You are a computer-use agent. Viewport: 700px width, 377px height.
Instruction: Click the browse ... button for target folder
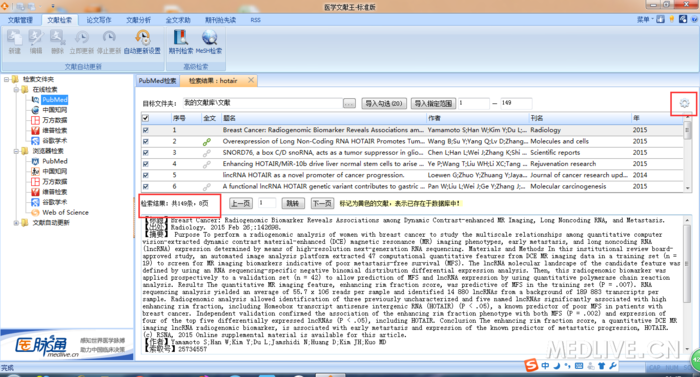click(x=349, y=104)
